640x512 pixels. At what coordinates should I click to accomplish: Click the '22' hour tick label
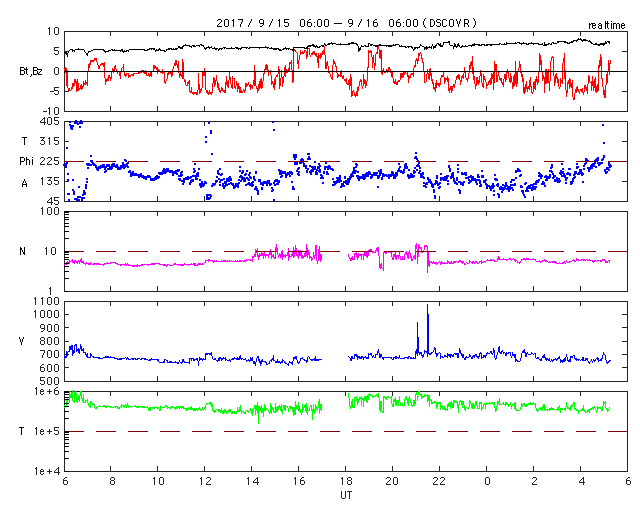click(x=439, y=481)
